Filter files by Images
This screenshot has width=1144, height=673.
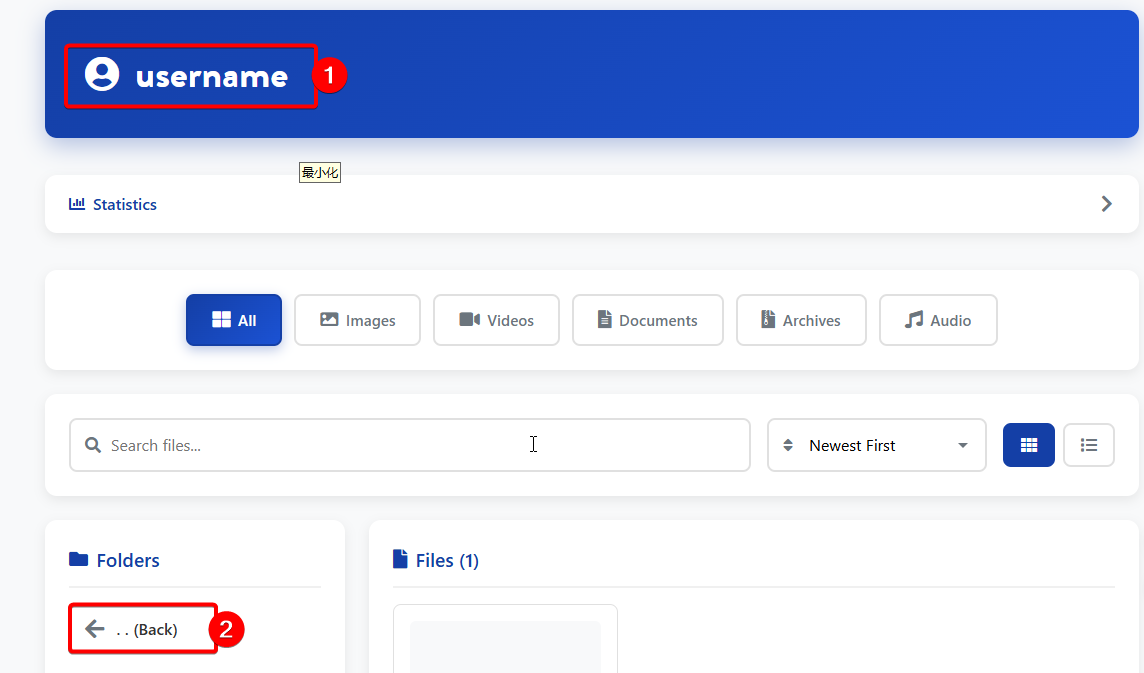(357, 320)
